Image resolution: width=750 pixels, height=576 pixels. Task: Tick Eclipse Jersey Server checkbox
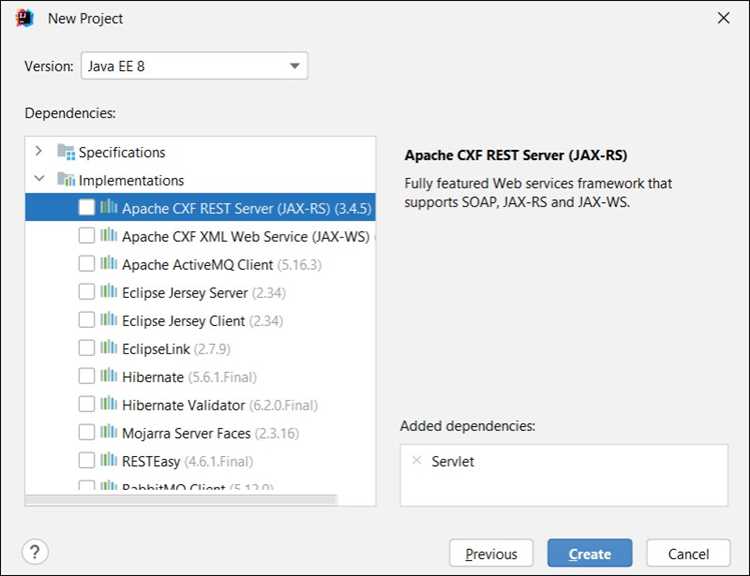click(x=87, y=291)
